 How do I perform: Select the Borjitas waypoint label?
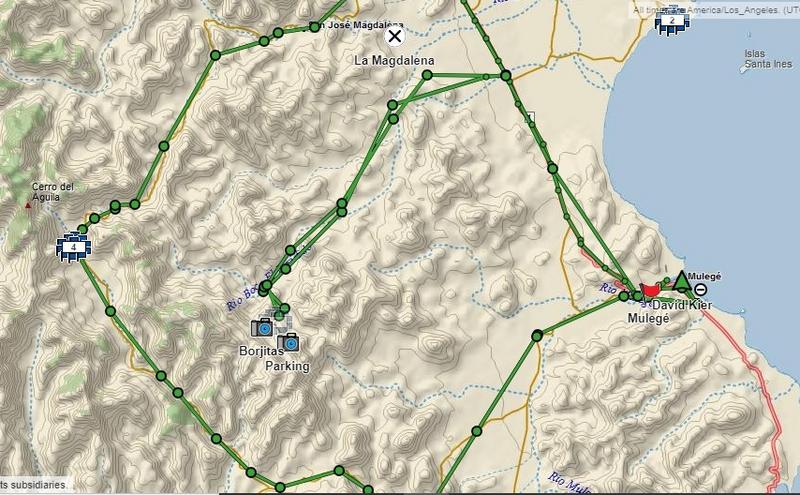click(261, 351)
